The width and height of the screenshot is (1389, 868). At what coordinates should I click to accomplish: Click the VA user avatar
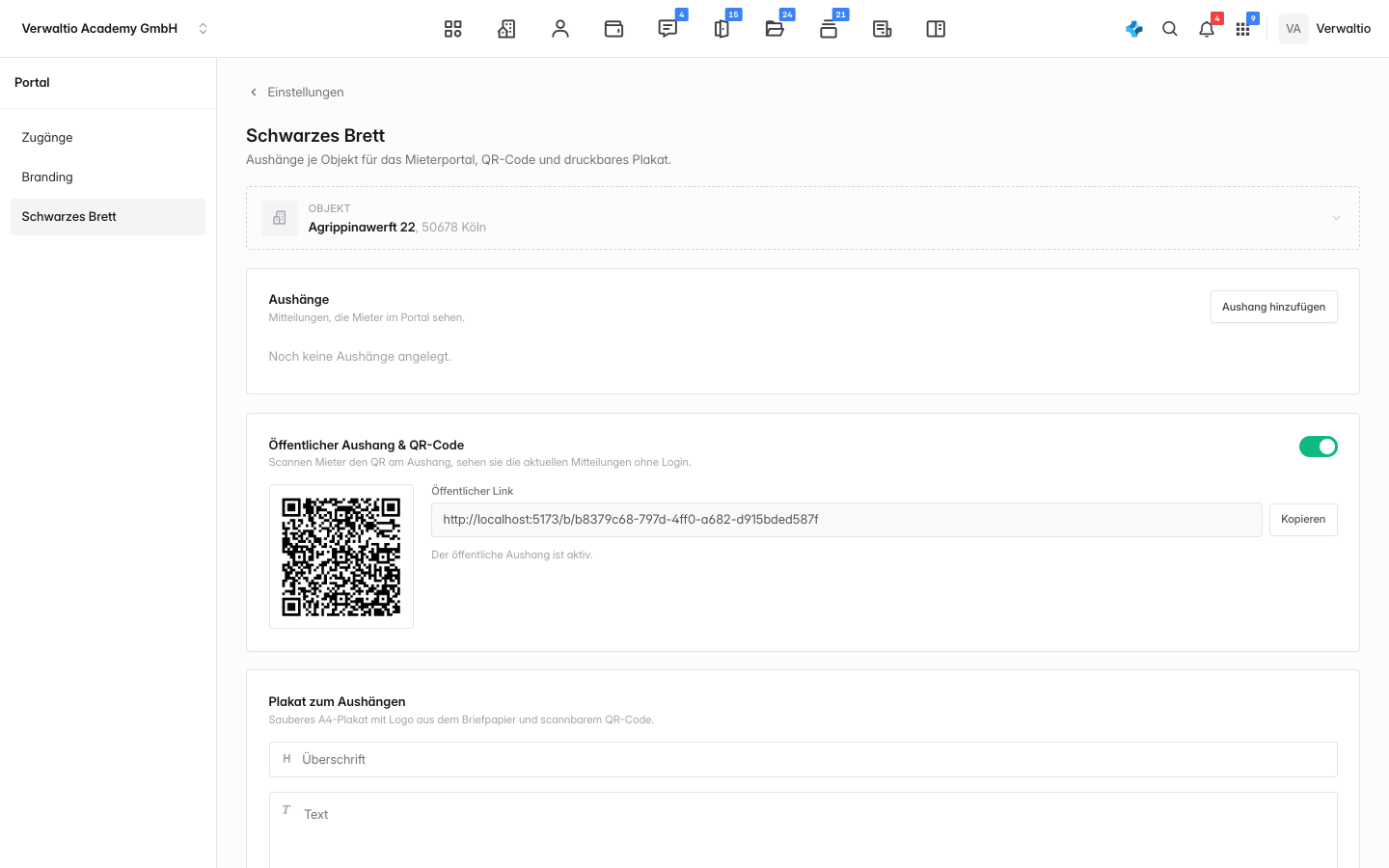[x=1294, y=29]
